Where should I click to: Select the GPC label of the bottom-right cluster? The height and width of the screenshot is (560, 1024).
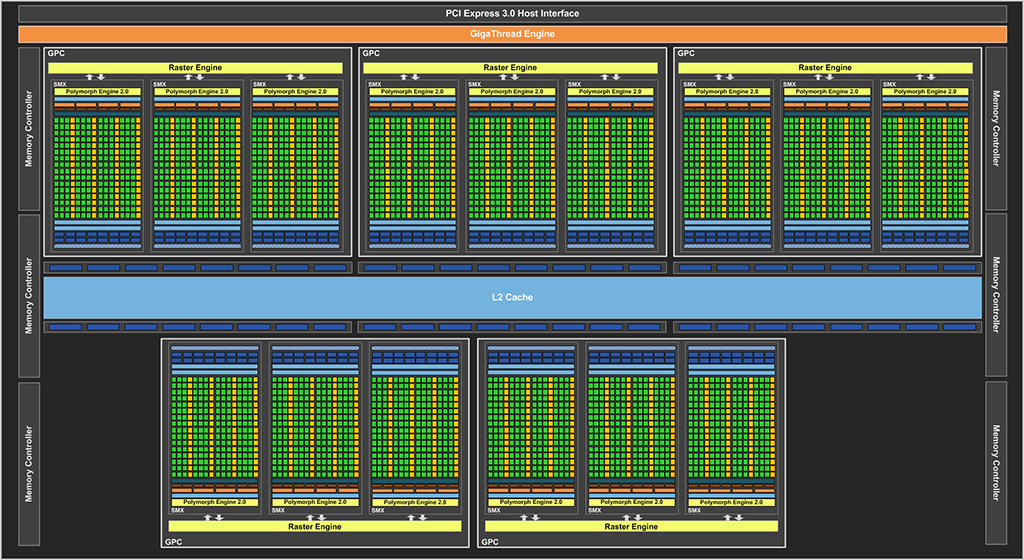[490, 542]
